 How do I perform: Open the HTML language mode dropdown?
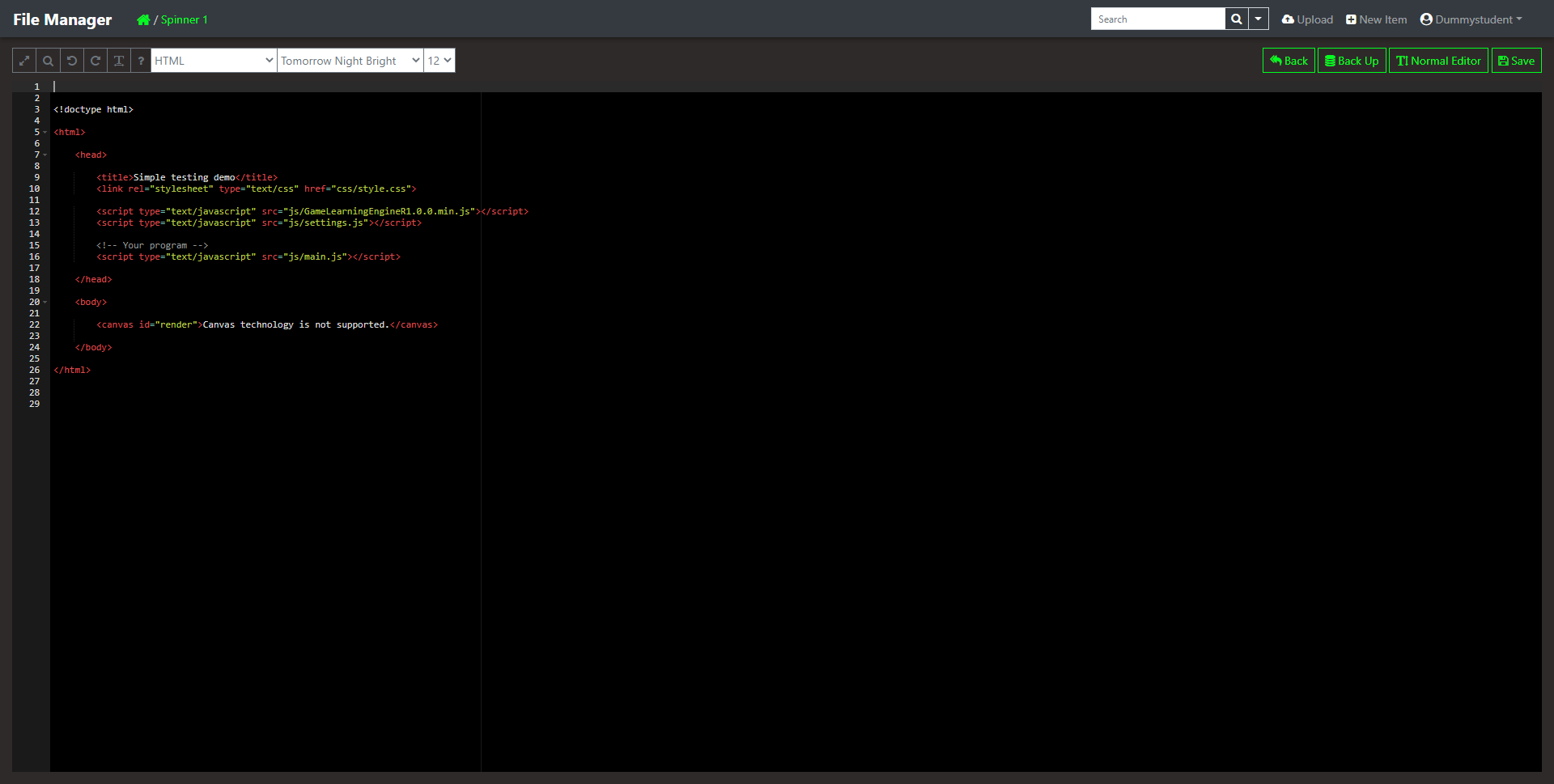pos(214,61)
